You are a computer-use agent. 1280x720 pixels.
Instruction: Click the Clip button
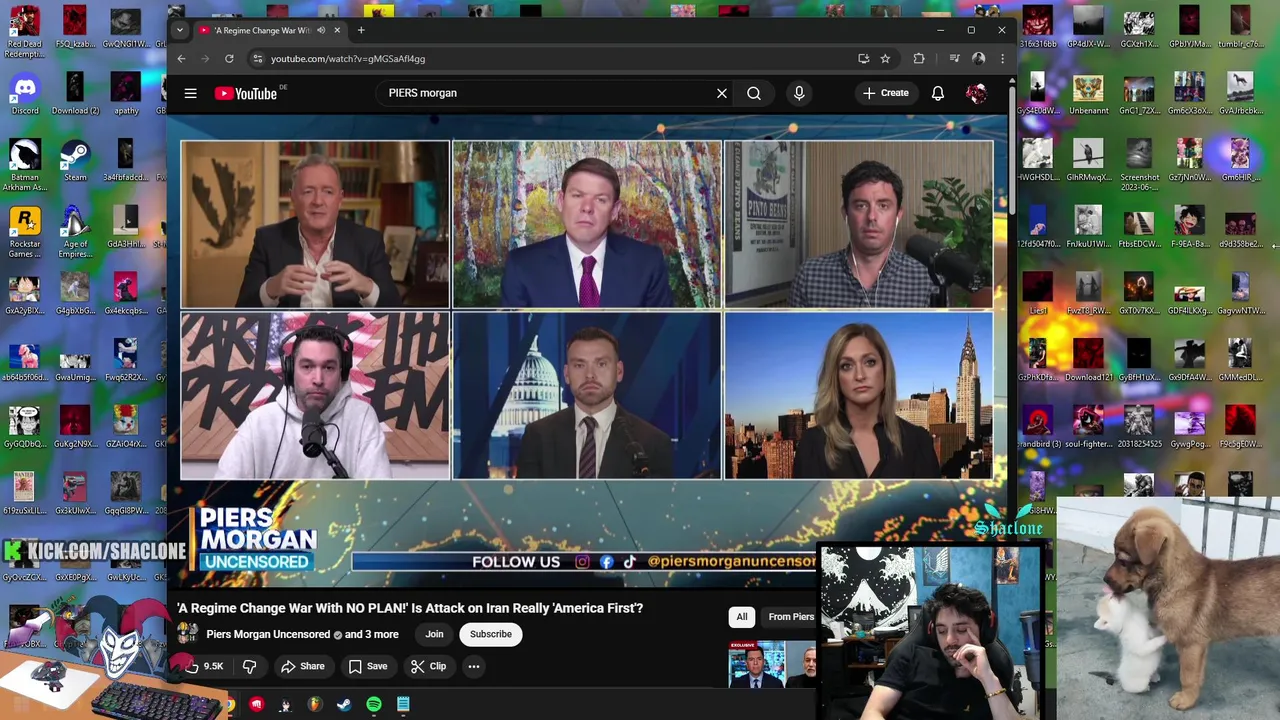pyautogui.click(x=428, y=666)
